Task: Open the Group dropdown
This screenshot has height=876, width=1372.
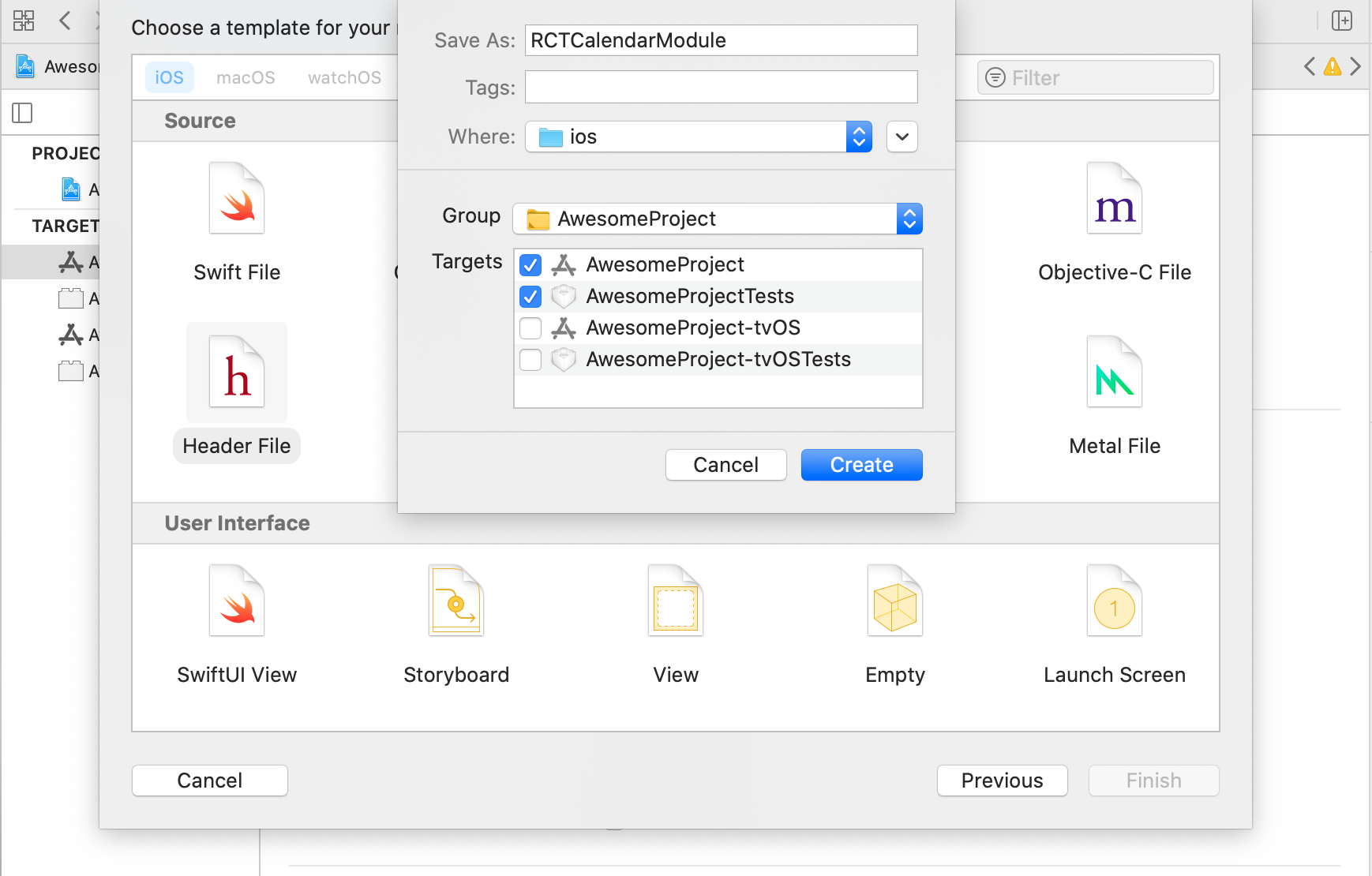Action: (909, 219)
